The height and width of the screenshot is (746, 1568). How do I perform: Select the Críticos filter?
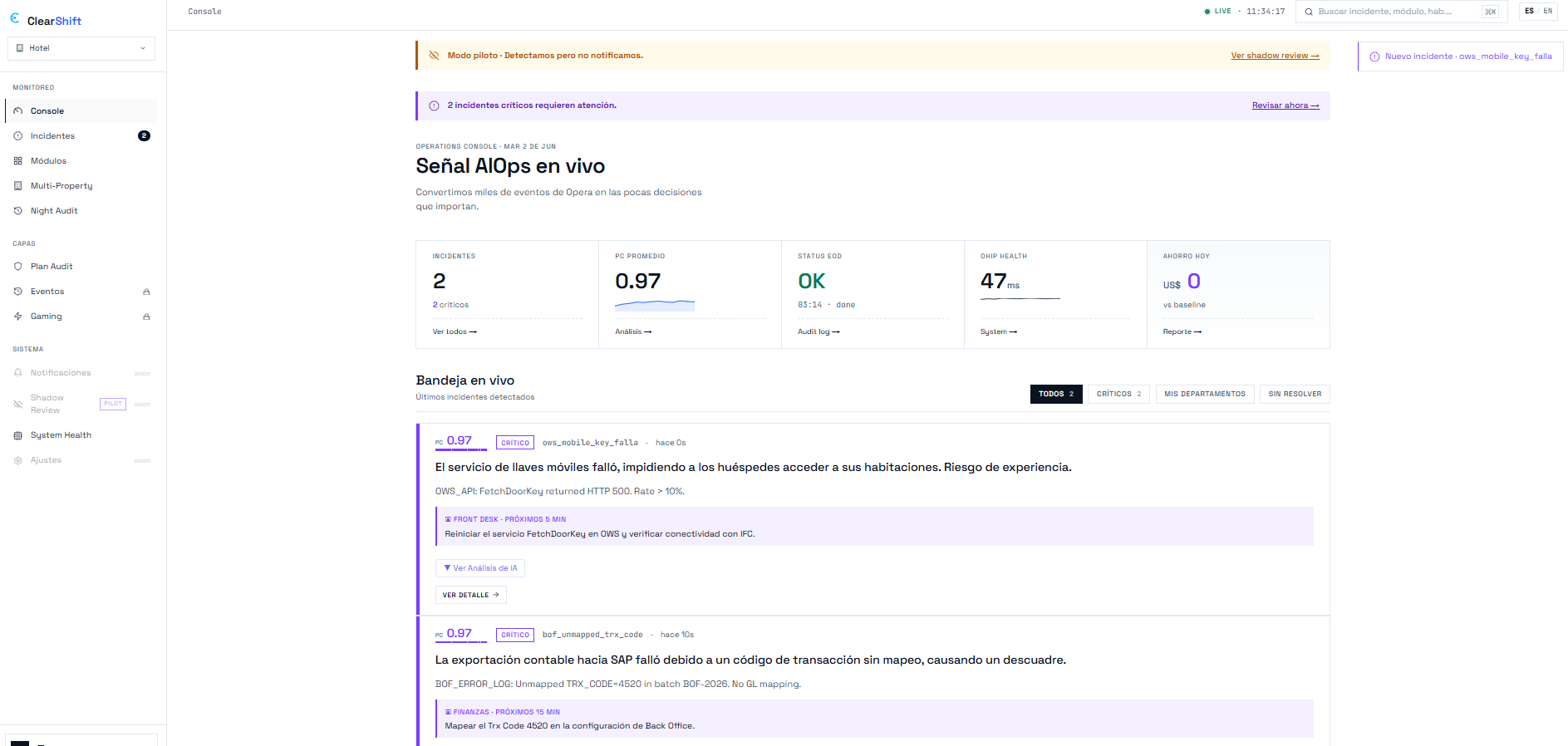[x=1118, y=394]
